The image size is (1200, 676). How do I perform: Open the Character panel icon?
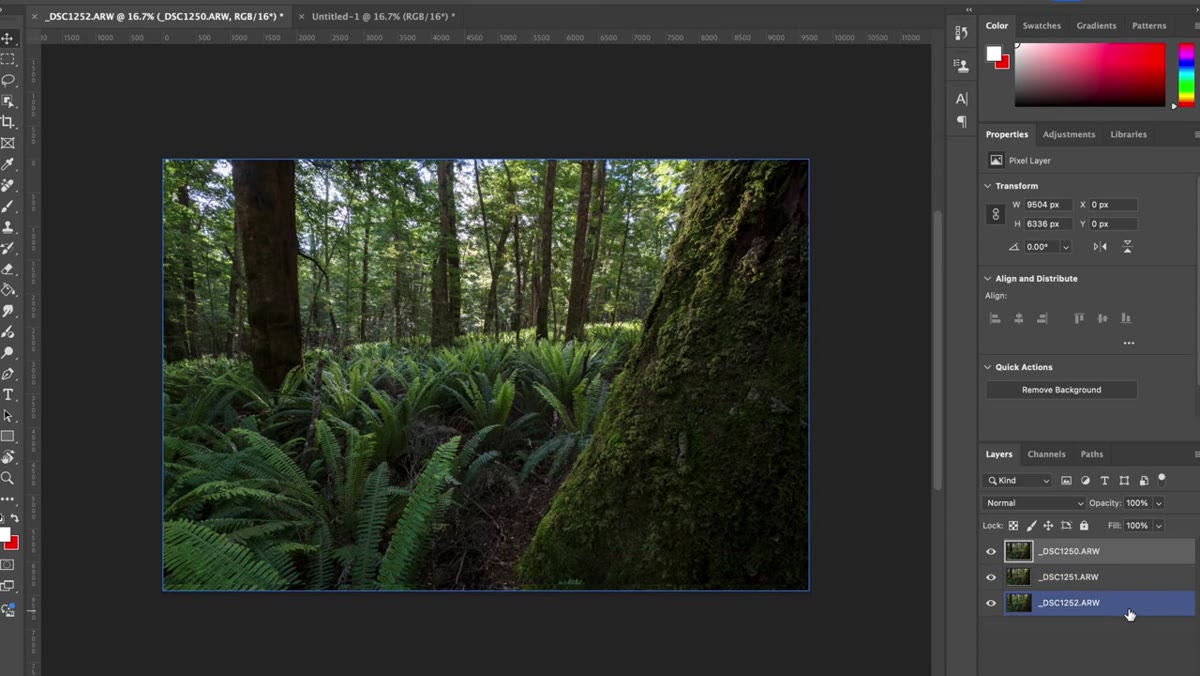(x=962, y=99)
